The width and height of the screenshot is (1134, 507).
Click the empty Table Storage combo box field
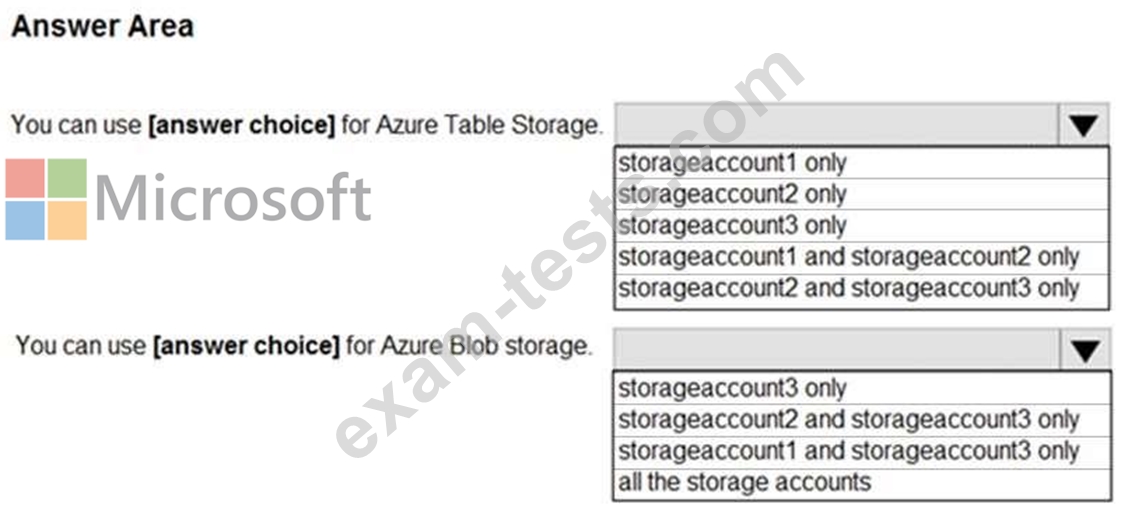(x=835, y=125)
